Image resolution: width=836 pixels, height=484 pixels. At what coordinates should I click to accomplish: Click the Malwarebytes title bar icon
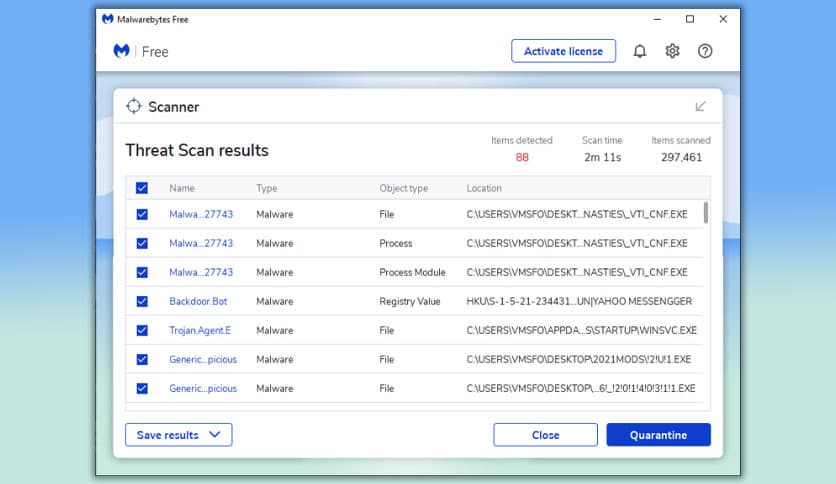click(x=108, y=19)
